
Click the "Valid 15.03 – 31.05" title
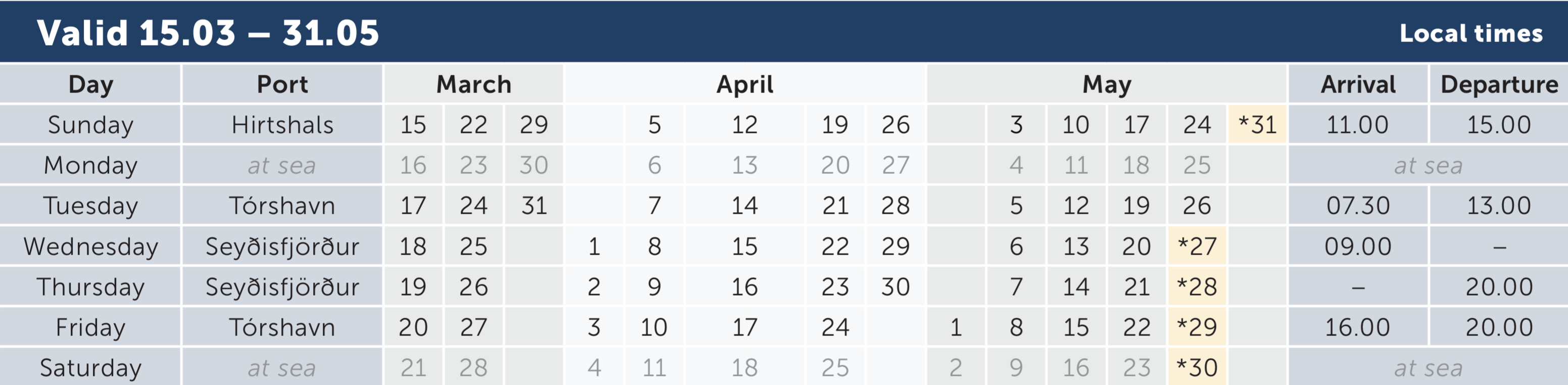(x=208, y=33)
